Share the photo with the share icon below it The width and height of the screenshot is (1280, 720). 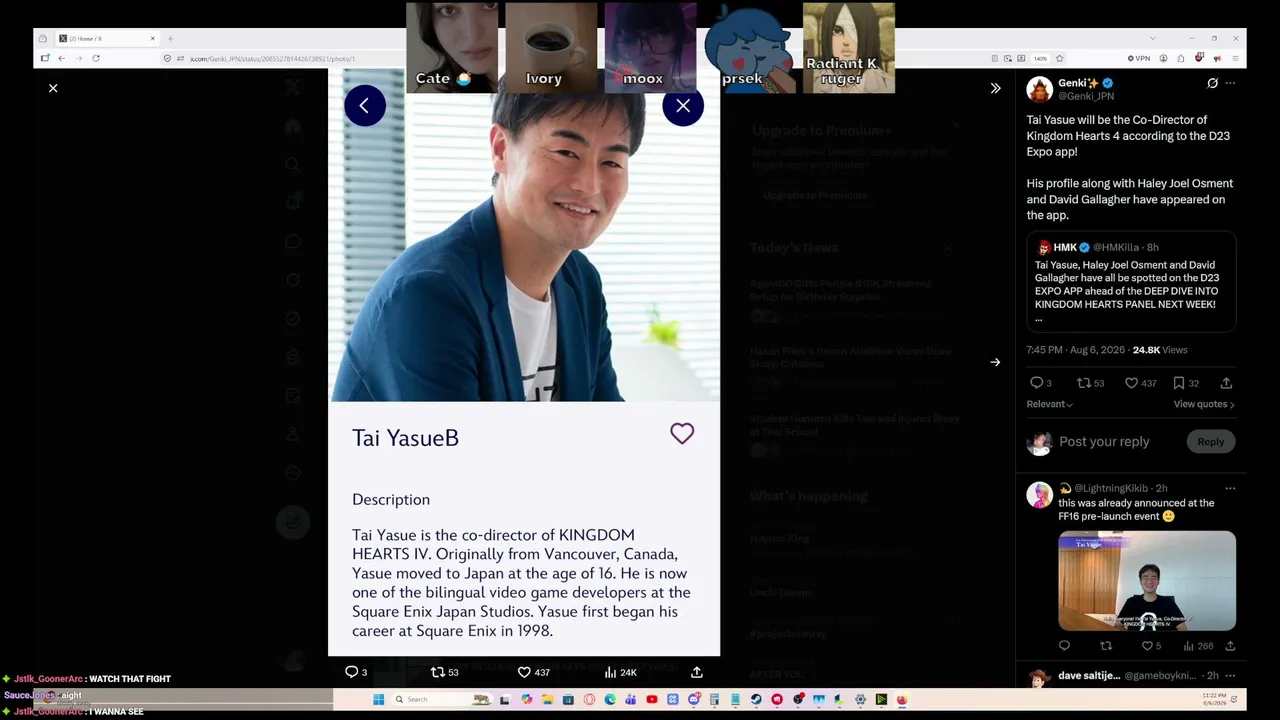[x=697, y=672]
